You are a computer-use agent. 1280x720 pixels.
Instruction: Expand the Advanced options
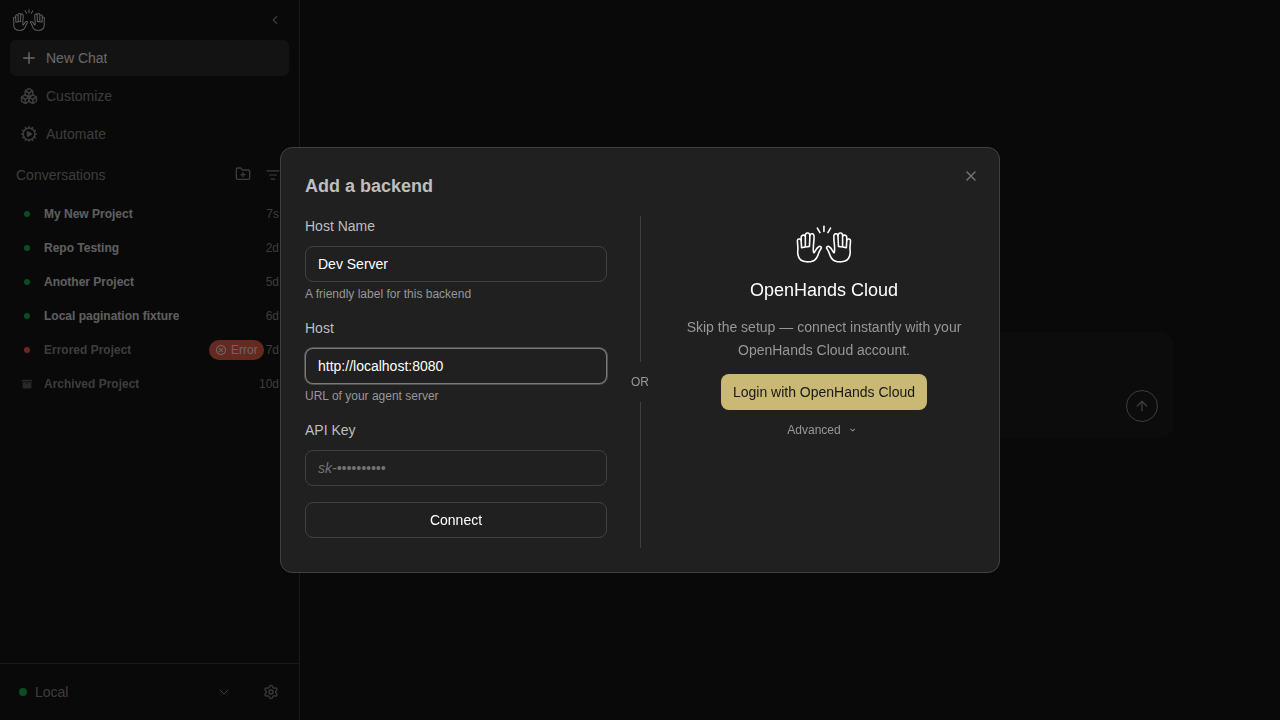click(x=822, y=430)
